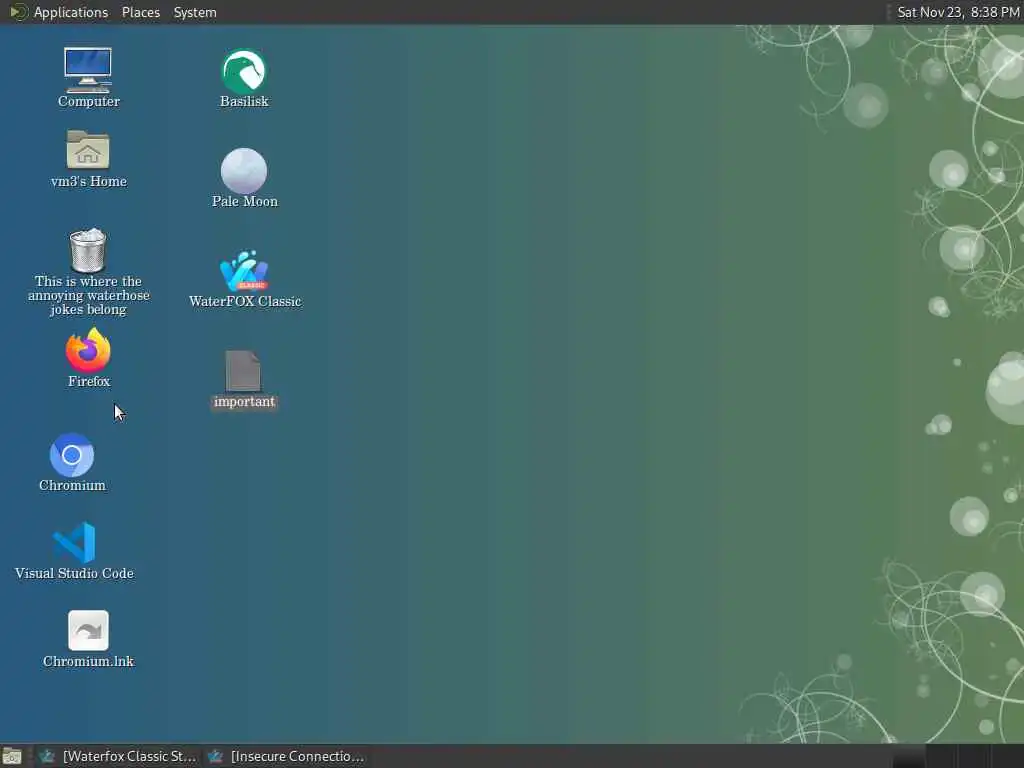The image size is (1024, 768).
Task: Open the clock showing Sat Nov 23
Action: coord(957,12)
